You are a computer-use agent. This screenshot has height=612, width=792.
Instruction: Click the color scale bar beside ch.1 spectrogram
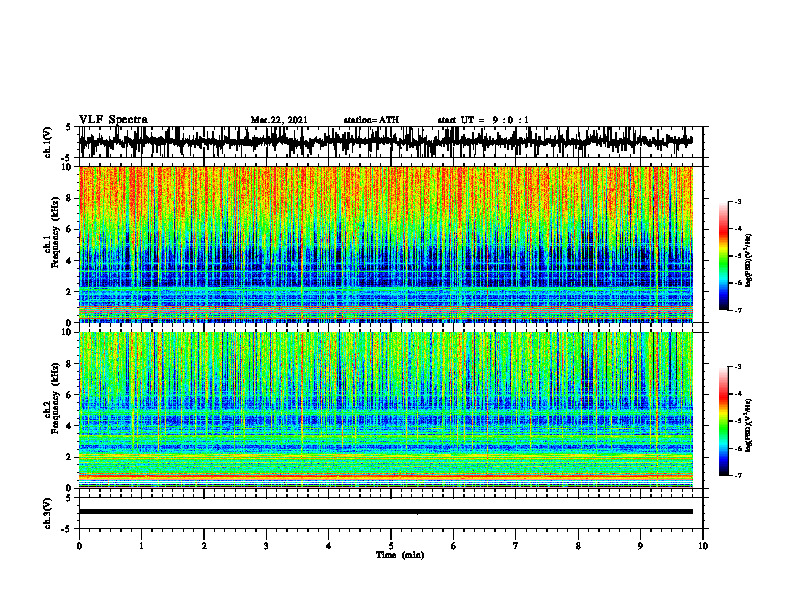point(724,256)
